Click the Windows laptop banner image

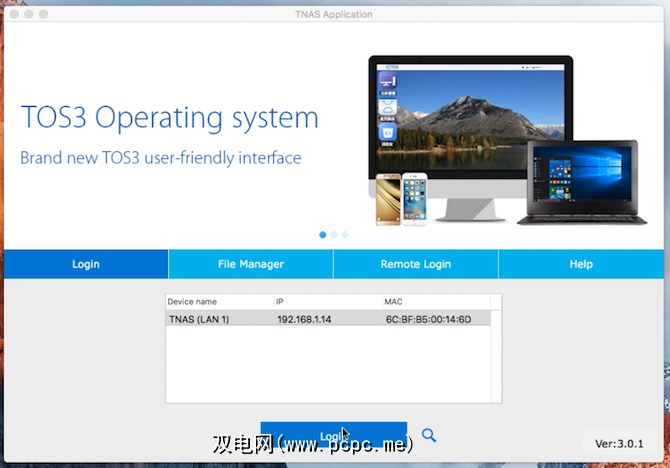click(582, 182)
